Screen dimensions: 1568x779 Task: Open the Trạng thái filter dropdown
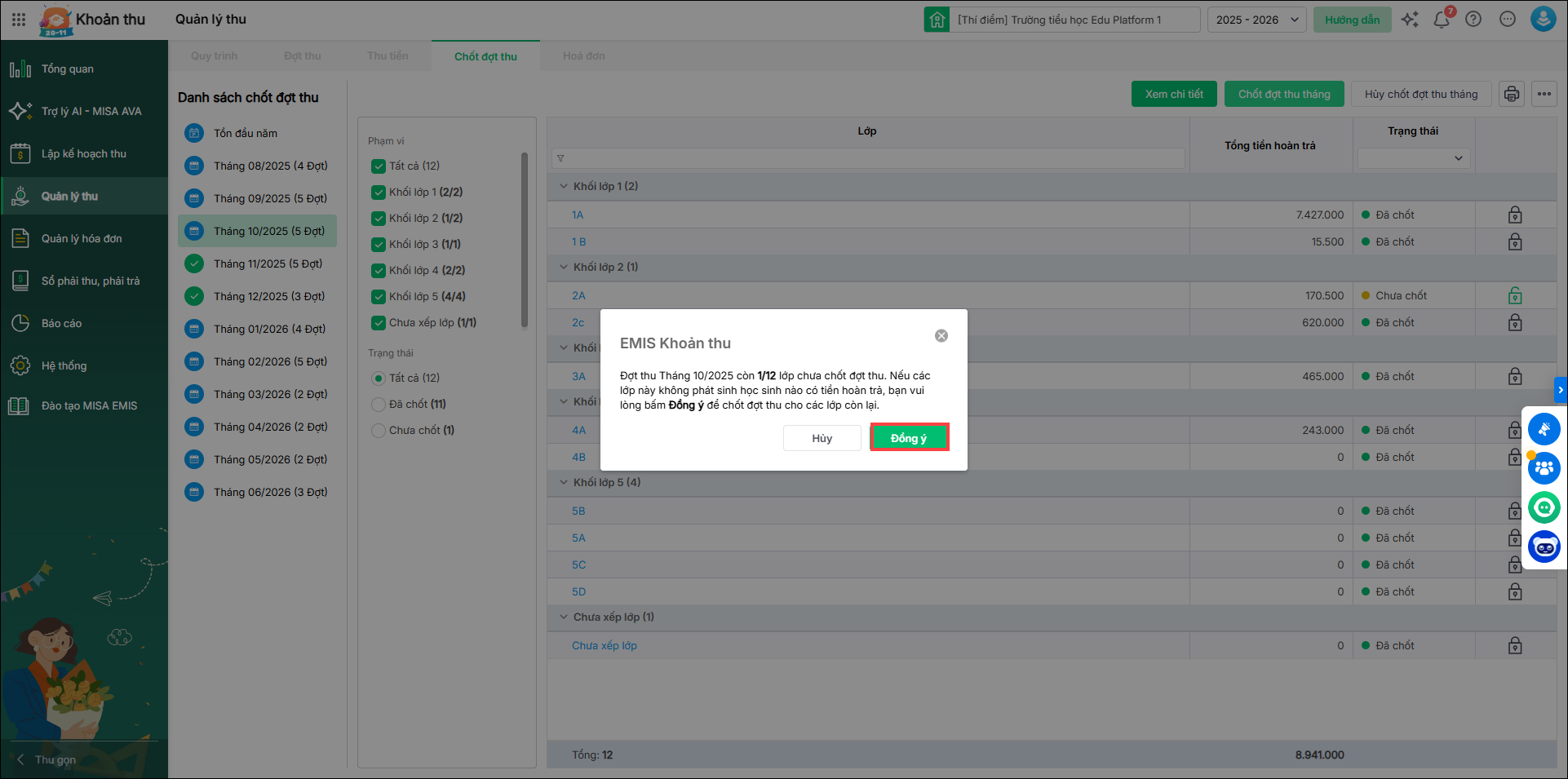1413,158
